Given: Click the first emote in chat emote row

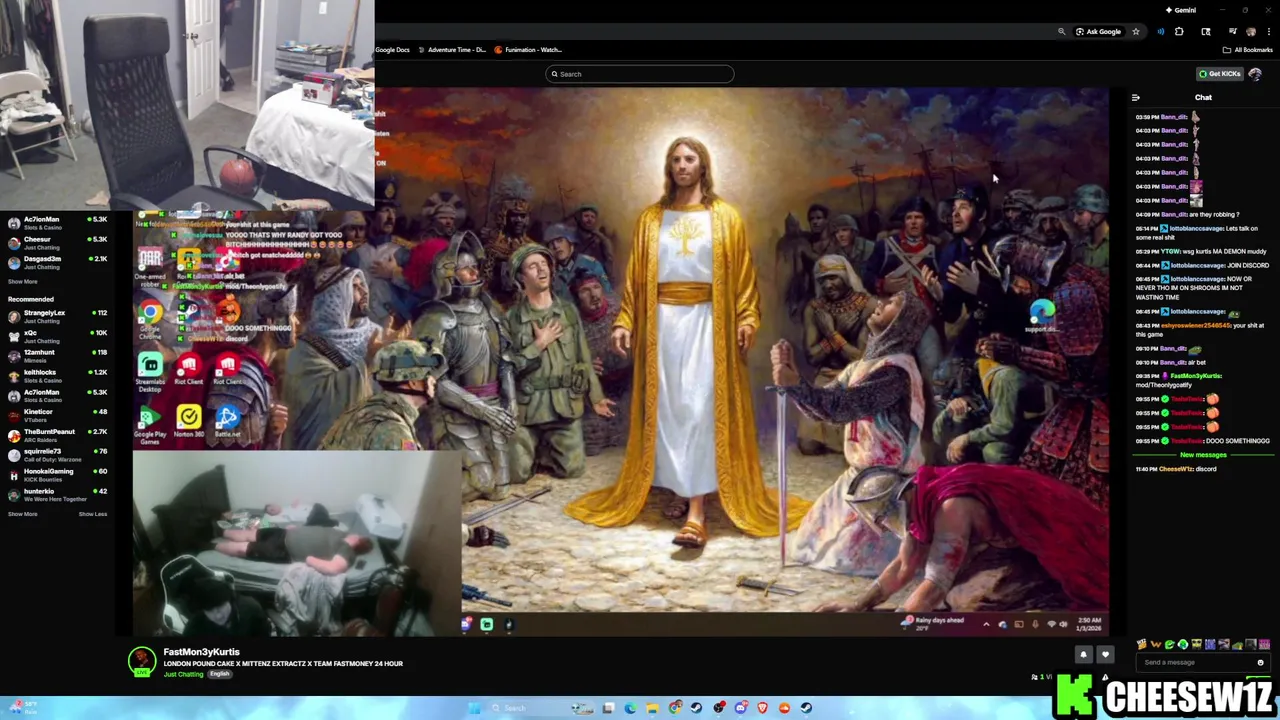Looking at the screenshot, I should point(1142,645).
